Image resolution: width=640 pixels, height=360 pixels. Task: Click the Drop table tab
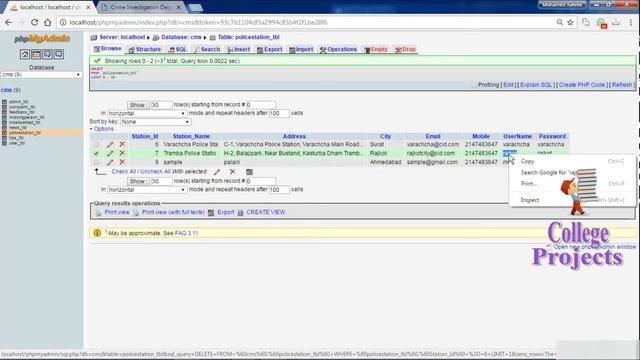pos(405,49)
